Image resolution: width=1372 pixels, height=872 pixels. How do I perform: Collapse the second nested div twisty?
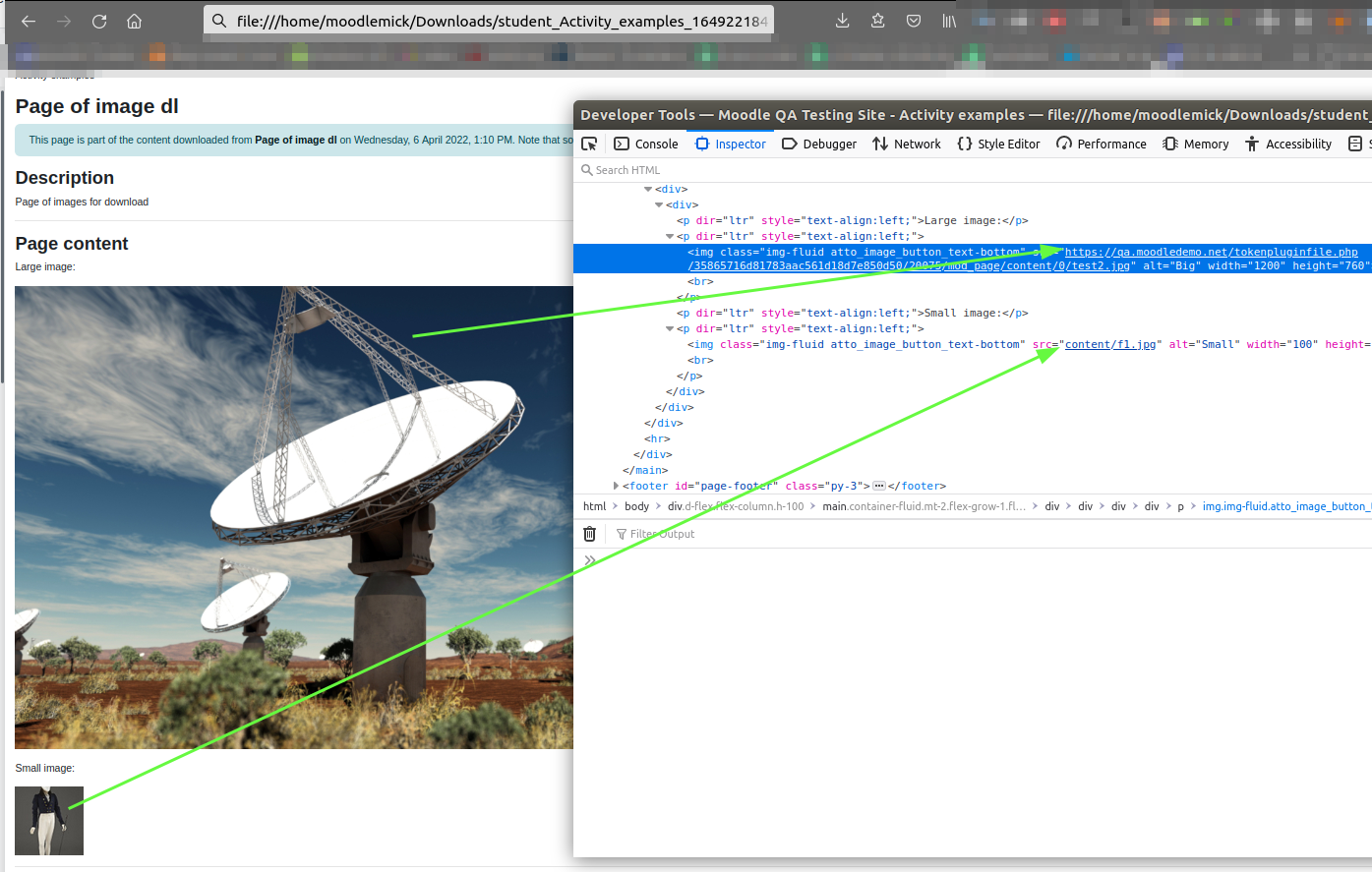[x=659, y=204]
